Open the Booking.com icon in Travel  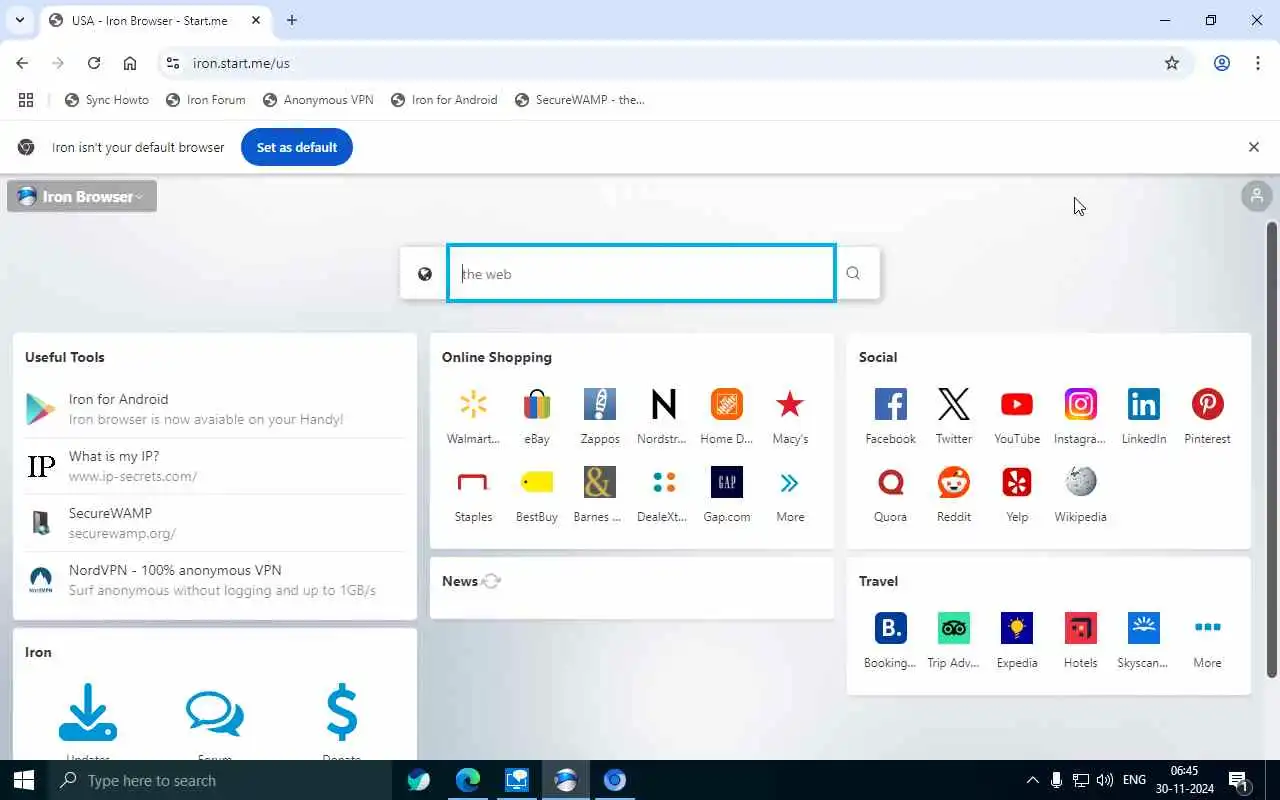(x=890, y=628)
